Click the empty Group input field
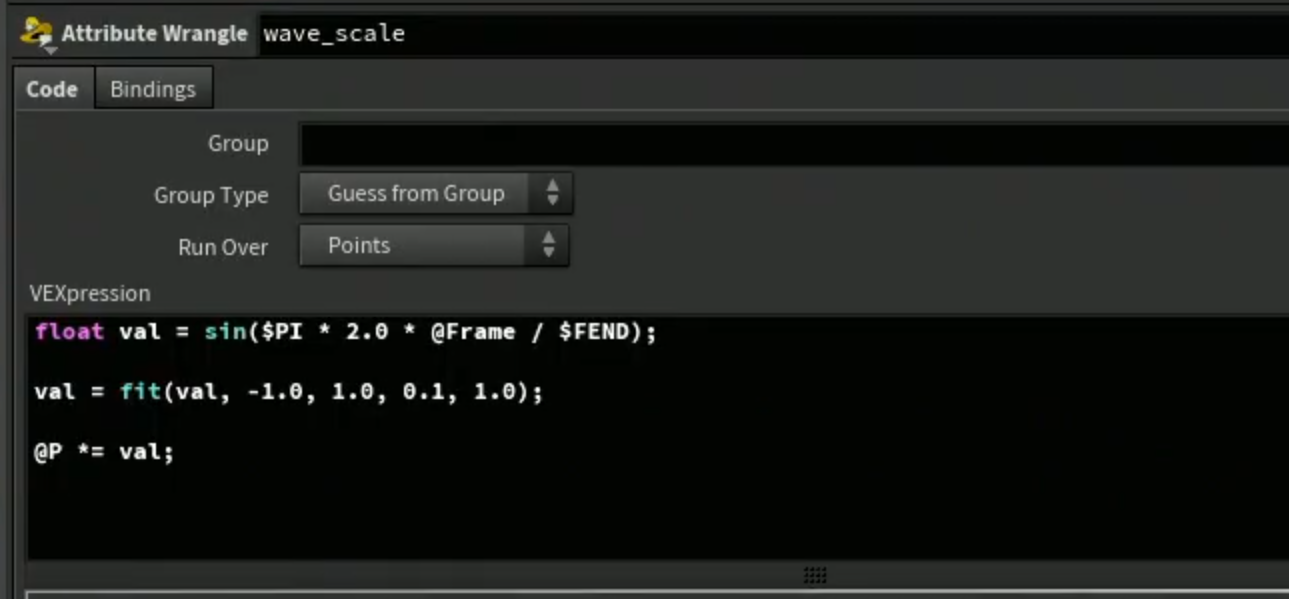The image size is (1289, 599). click(x=794, y=144)
